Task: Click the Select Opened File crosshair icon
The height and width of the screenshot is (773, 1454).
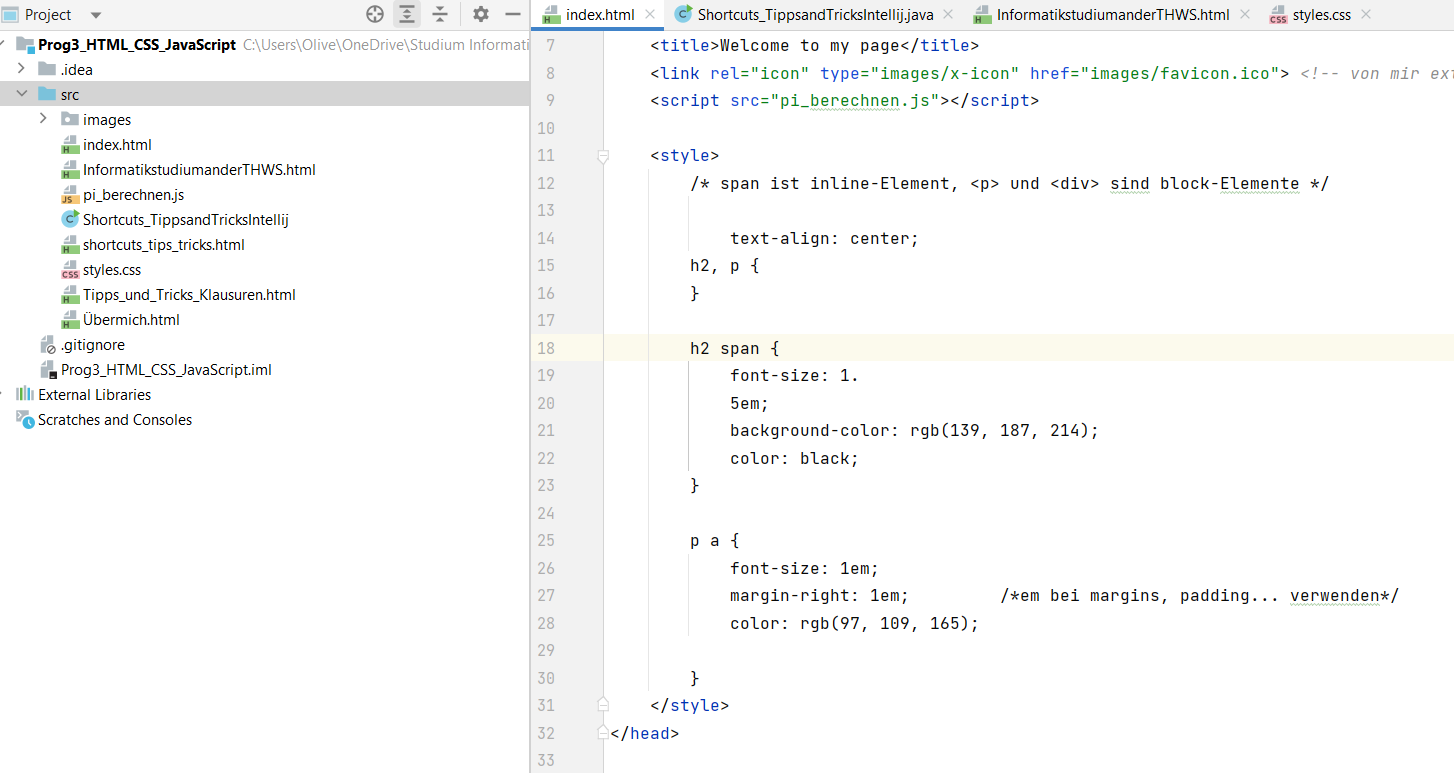Action: click(375, 14)
